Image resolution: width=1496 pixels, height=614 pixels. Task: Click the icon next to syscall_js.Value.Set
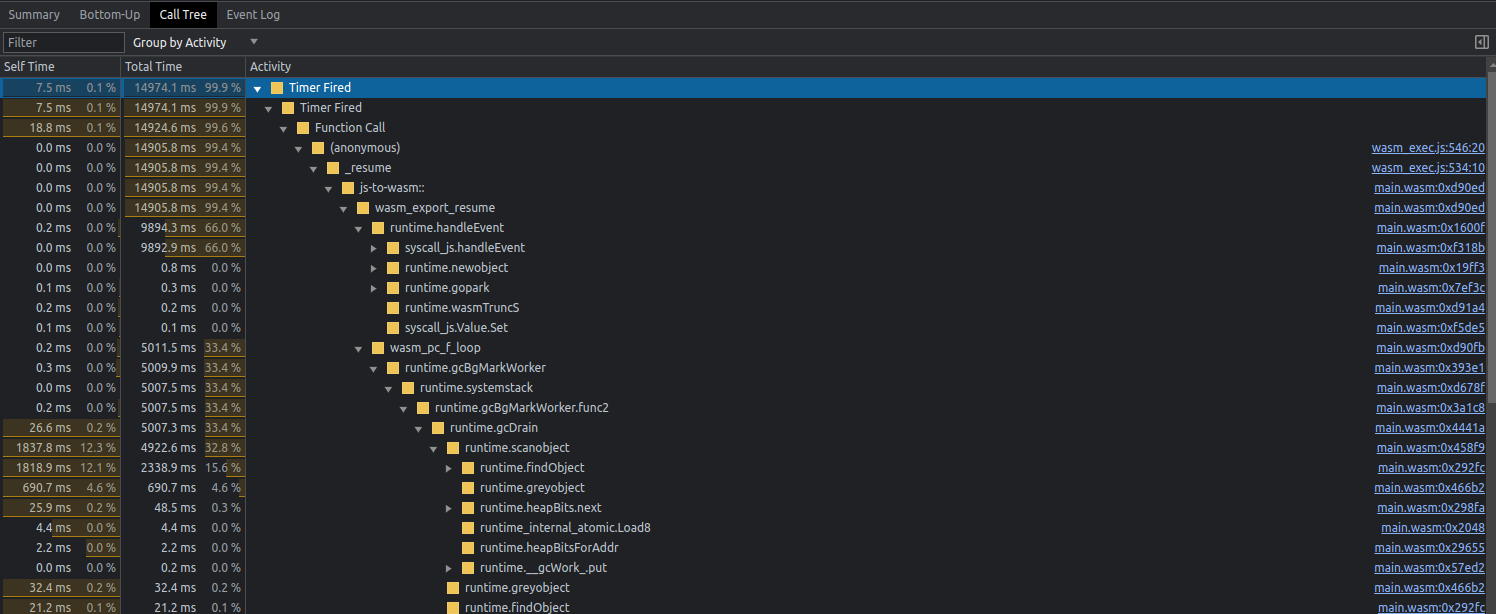click(x=392, y=327)
